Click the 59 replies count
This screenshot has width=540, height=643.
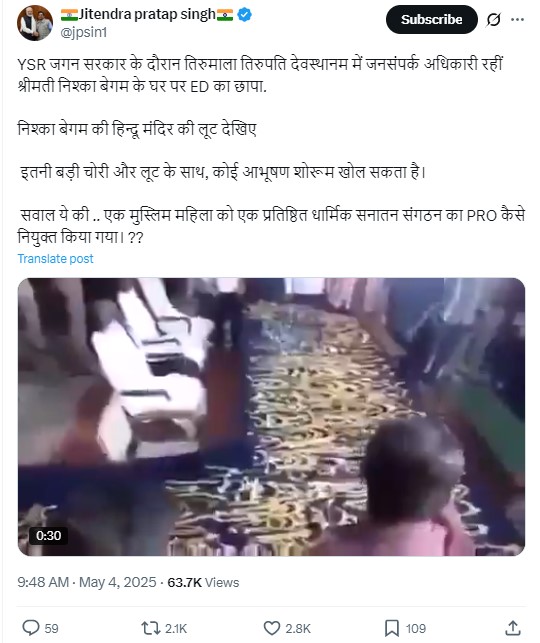point(51,628)
